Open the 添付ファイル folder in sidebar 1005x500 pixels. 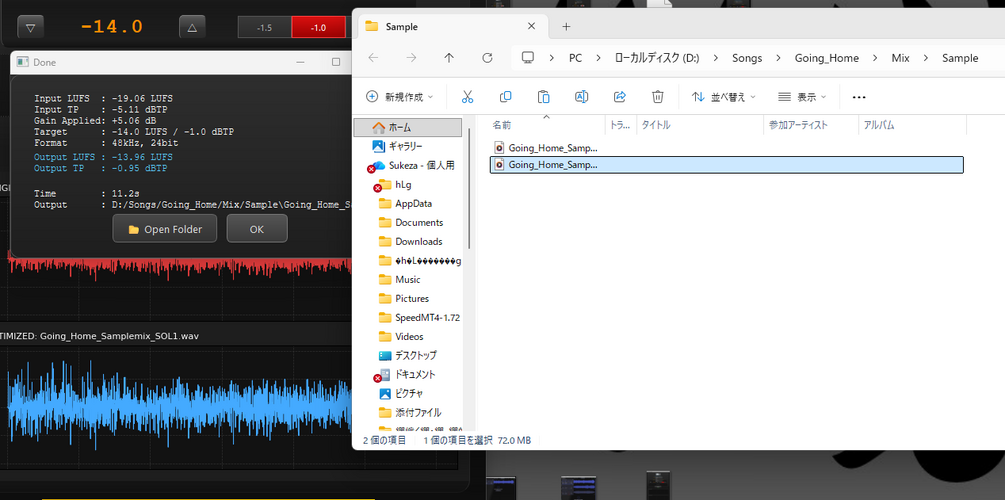pos(408,412)
